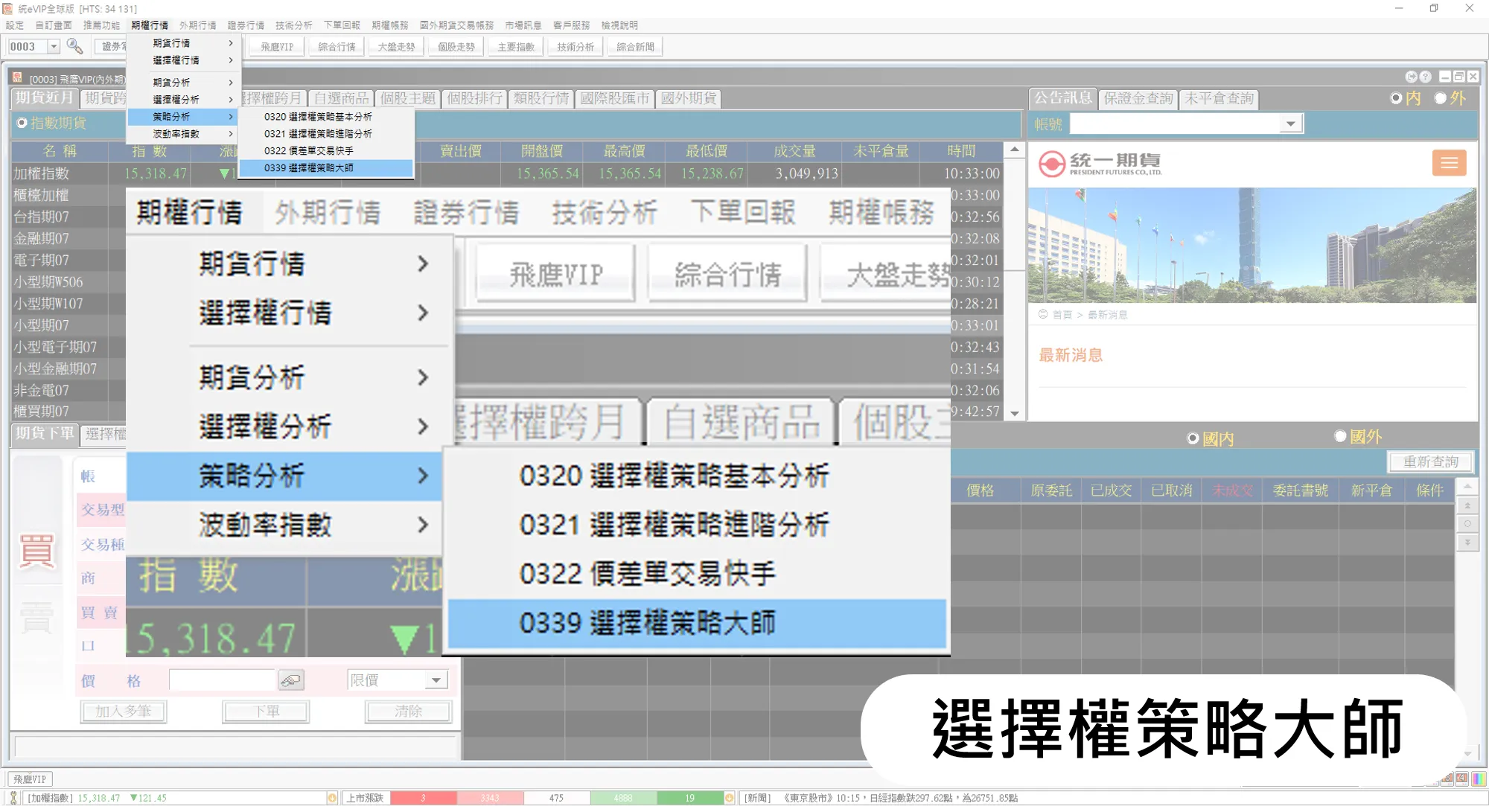
Task: Click the 價格 price input field
Action: pos(222,680)
